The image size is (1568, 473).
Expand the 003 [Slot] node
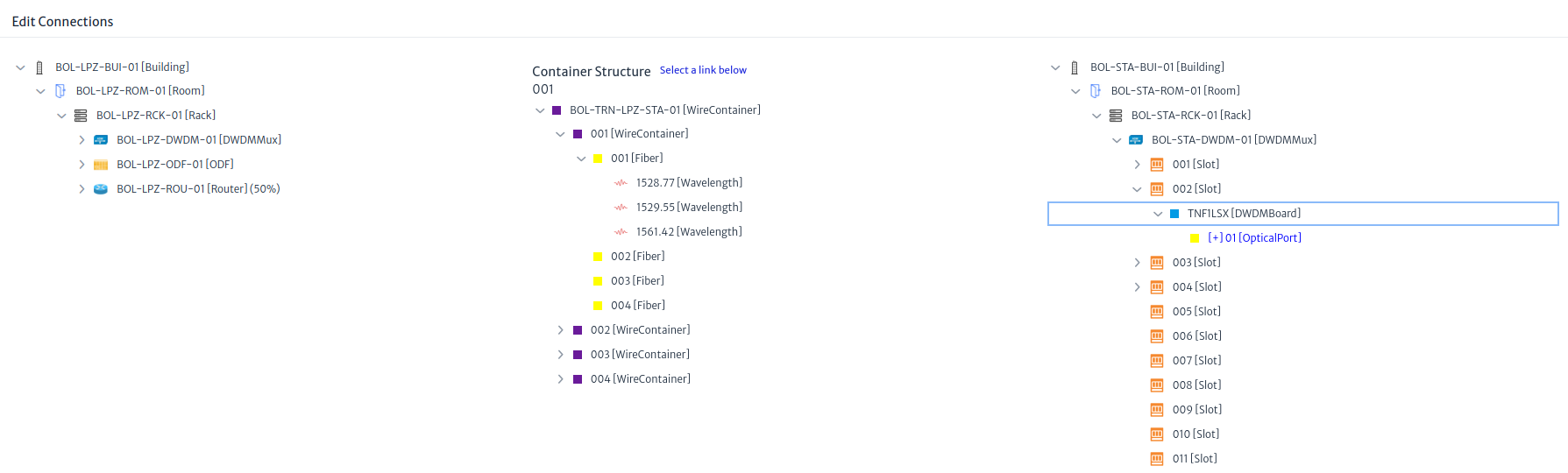[1137, 263]
